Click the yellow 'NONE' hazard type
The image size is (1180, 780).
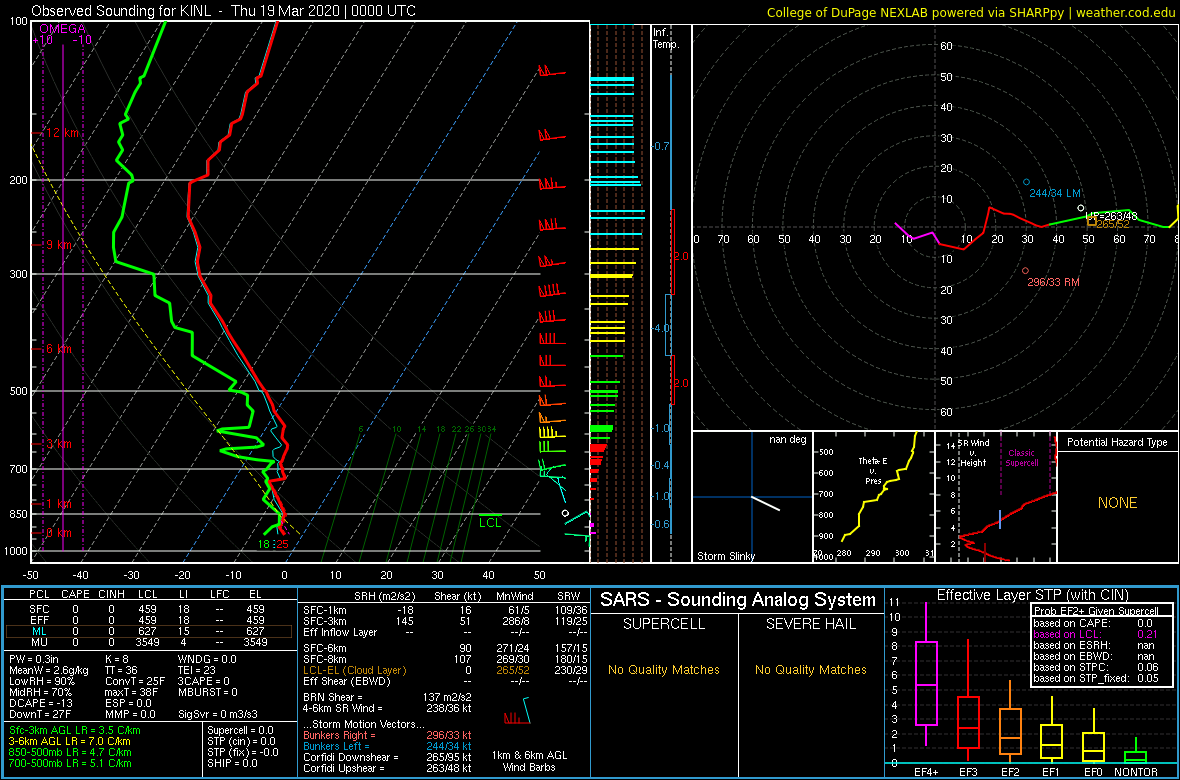pyautogui.click(x=1117, y=503)
